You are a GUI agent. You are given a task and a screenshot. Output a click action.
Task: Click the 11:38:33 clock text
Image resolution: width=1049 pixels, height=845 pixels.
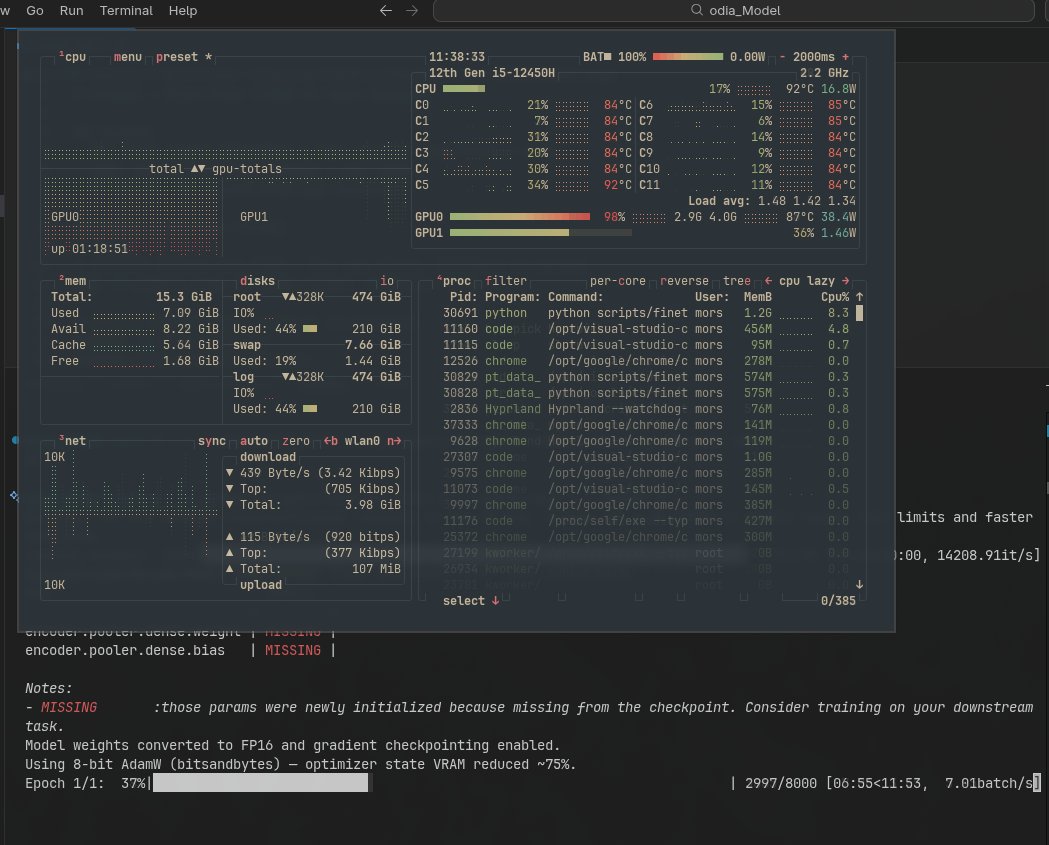(x=456, y=57)
